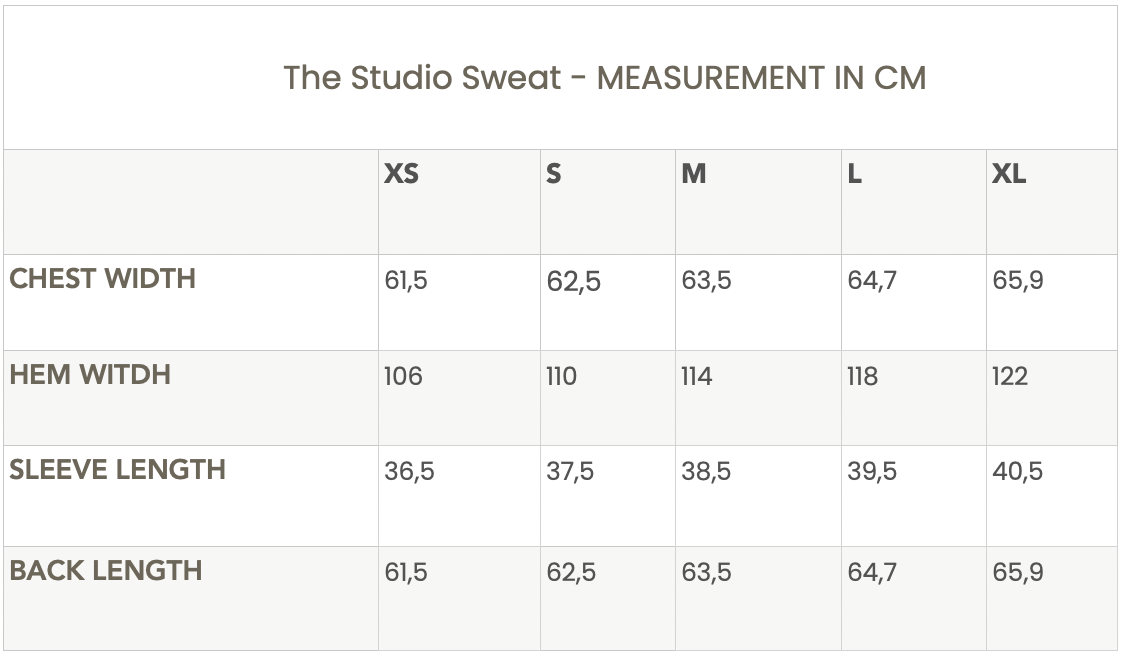Select the sleeve length value 36,5
This screenshot has height=654, width=1126.
click(409, 472)
